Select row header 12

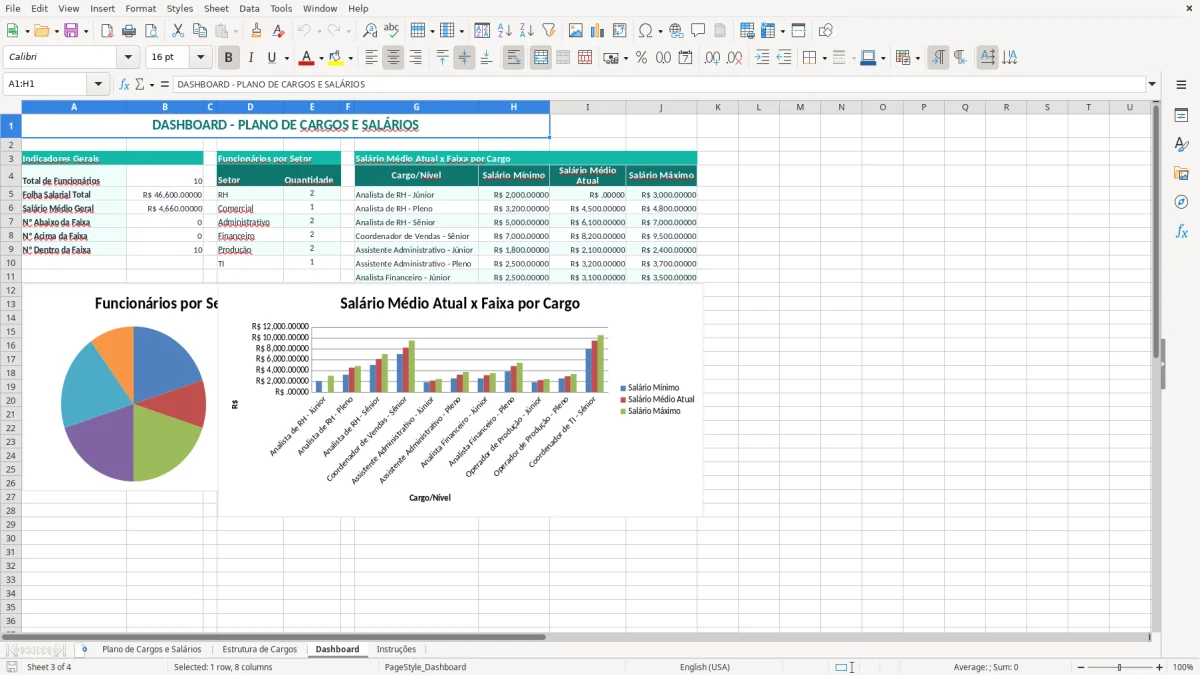10,290
